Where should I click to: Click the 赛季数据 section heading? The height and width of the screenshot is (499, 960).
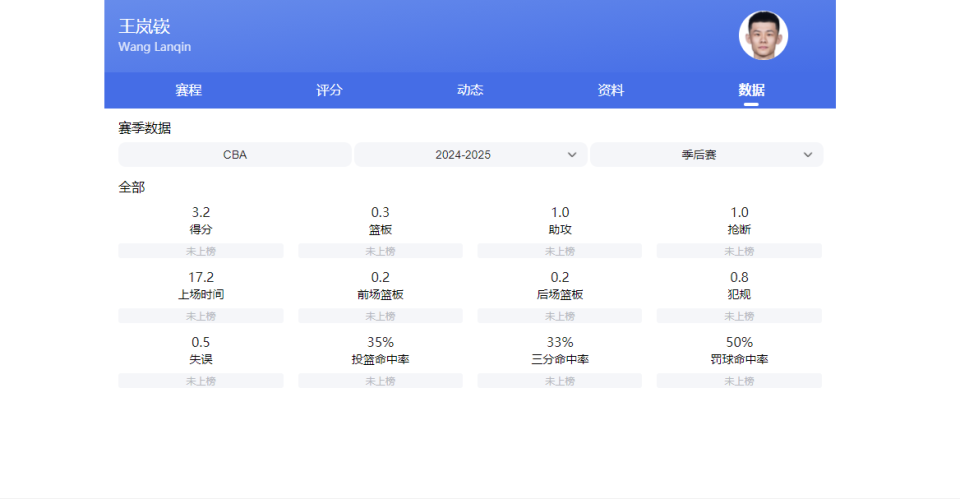[144, 128]
